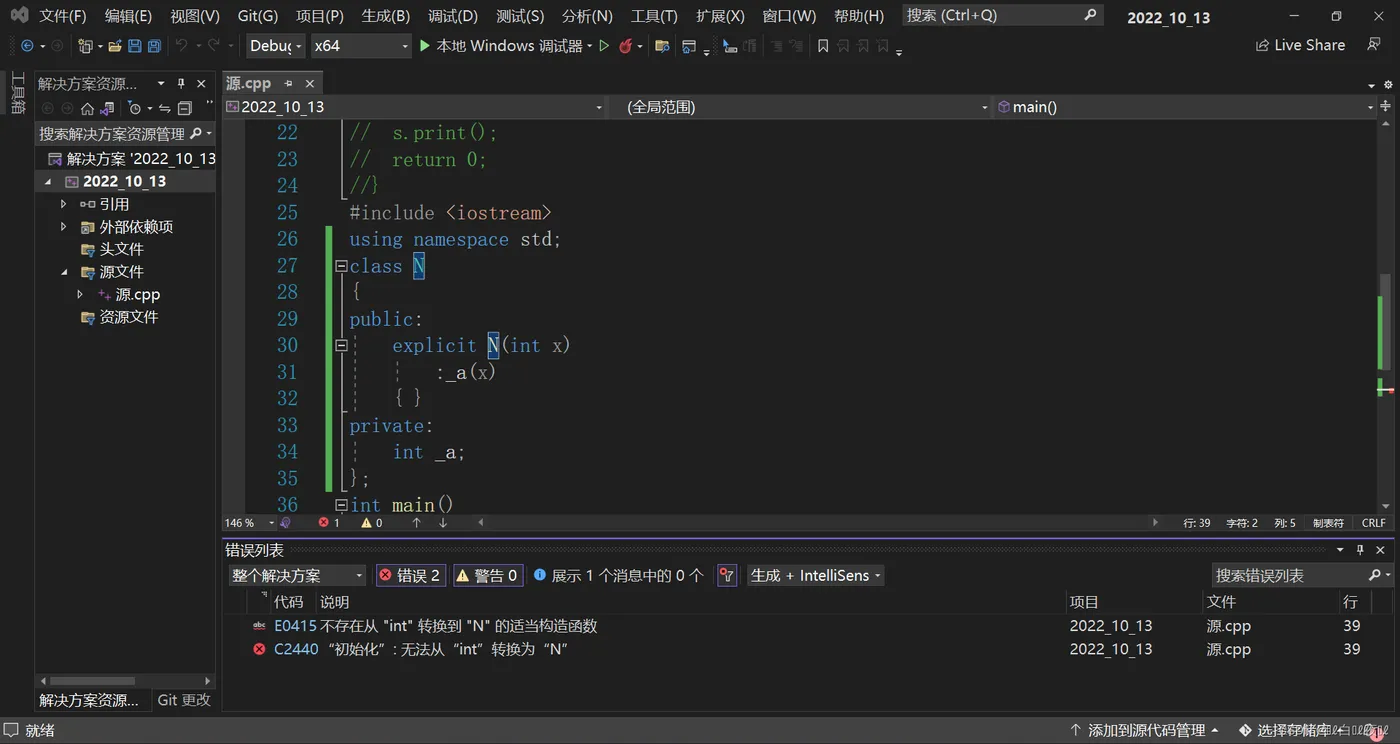
Task: Open the 调试(D) menu
Action: click(453, 16)
